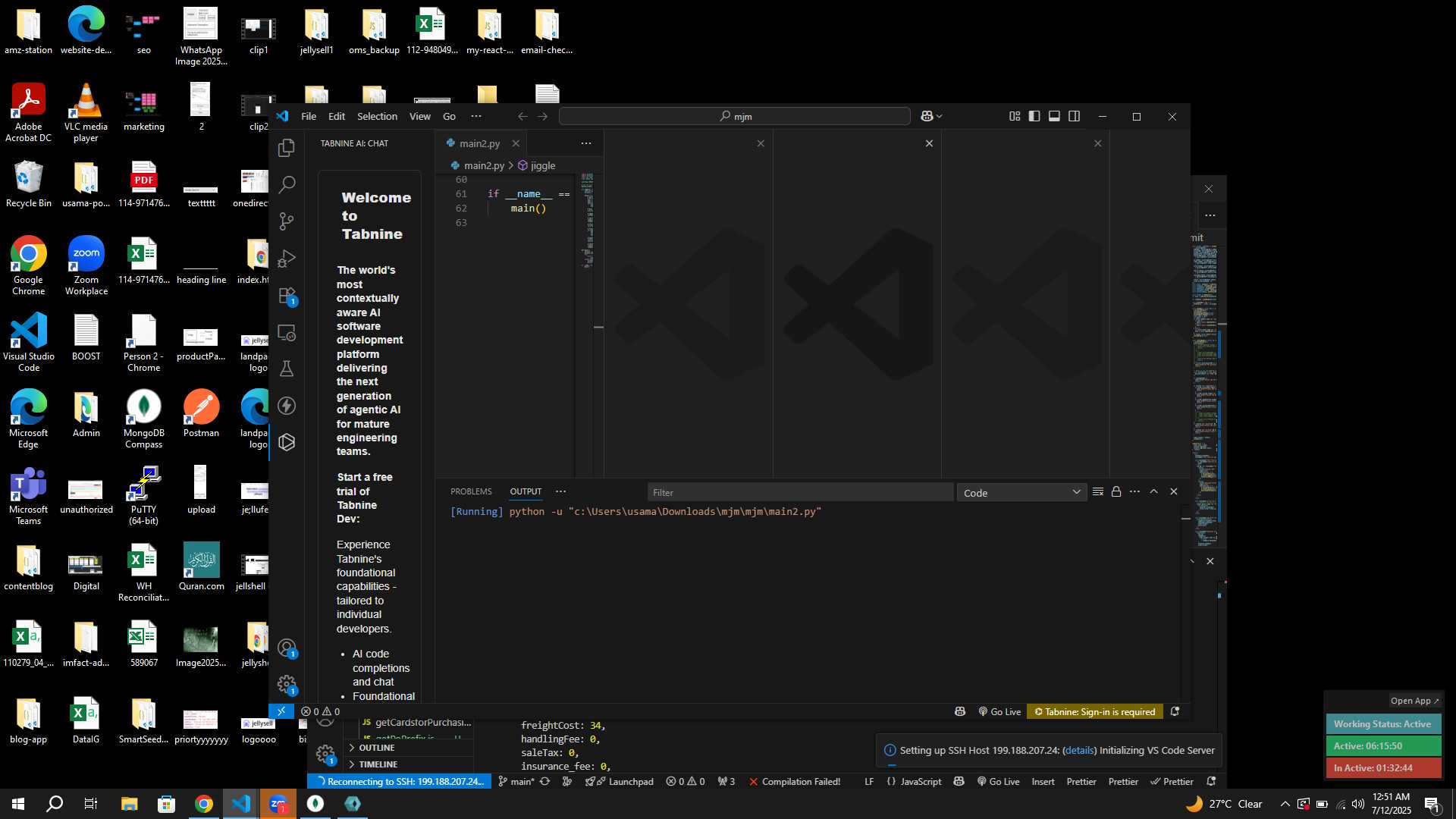Click Compilation Failed! status item
Image resolution: width=1456 pixels, height=819 pixels.
794,781
